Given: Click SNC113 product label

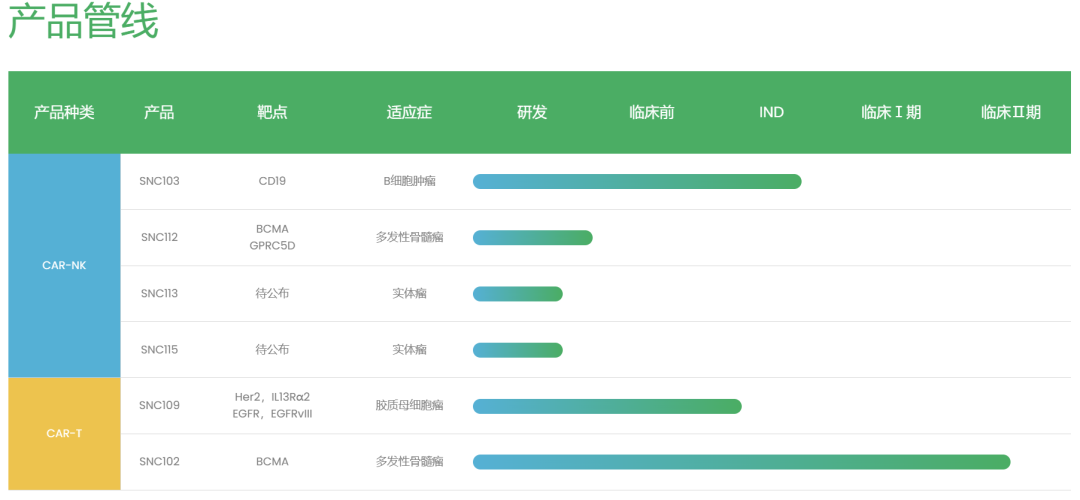Looking at the screenshot, I should point(159,293).
